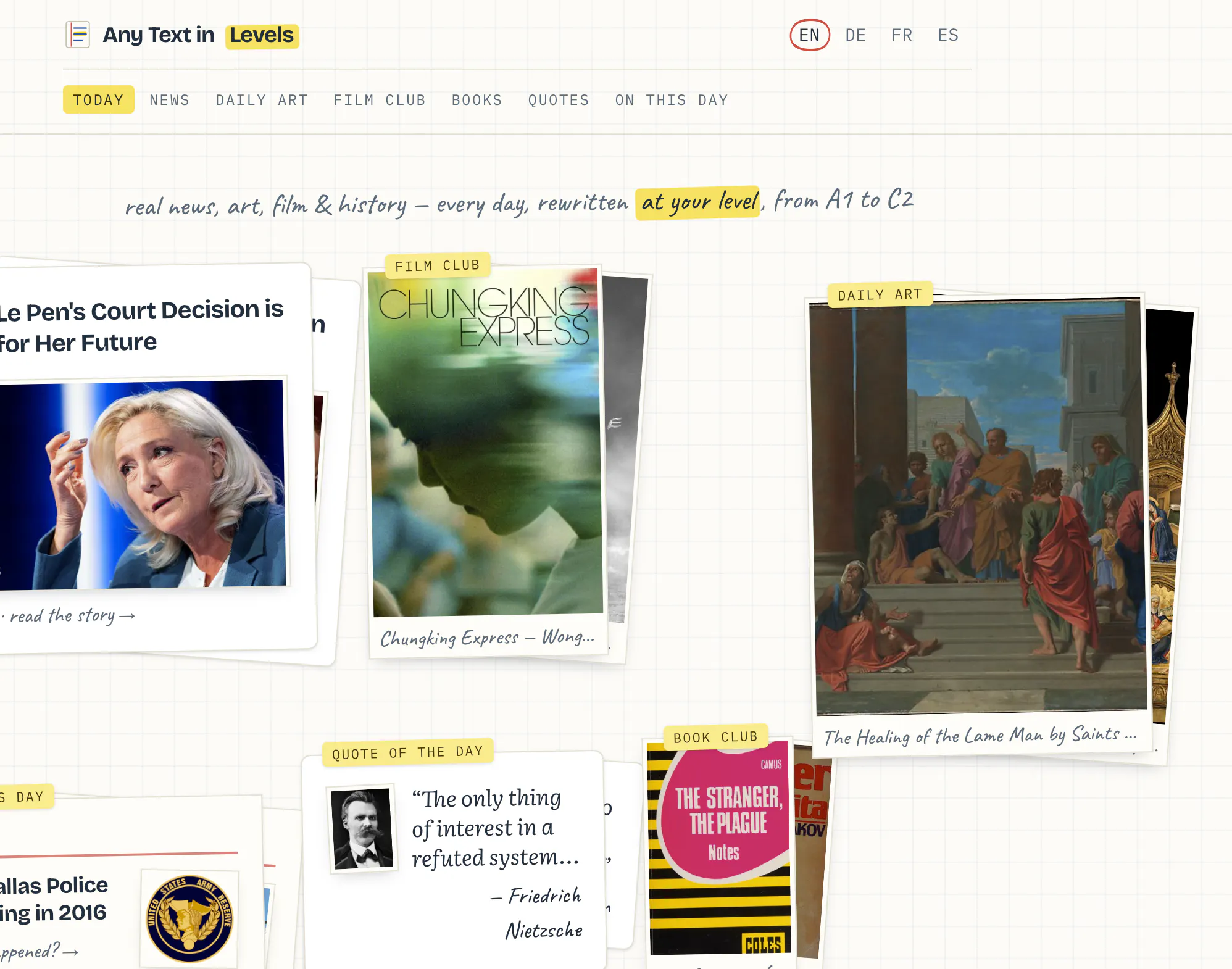Select the TODAY tab
The height and width of the screenshot is (969, 1232).
pos(99,100)
